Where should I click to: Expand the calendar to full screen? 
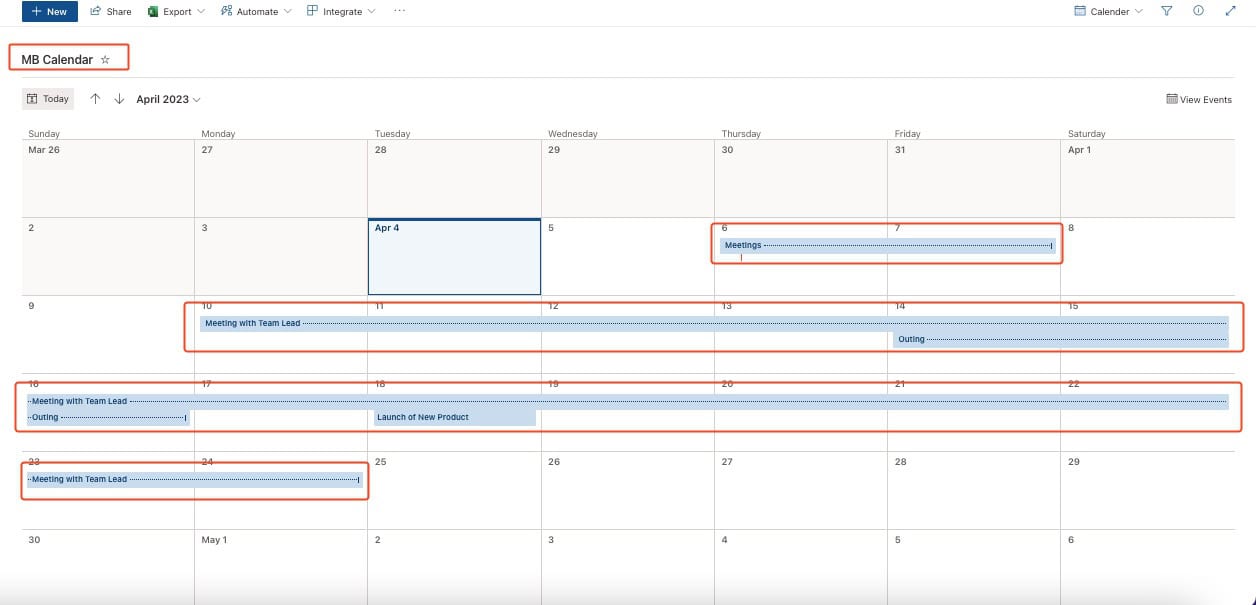click(x=1231, y=11)
